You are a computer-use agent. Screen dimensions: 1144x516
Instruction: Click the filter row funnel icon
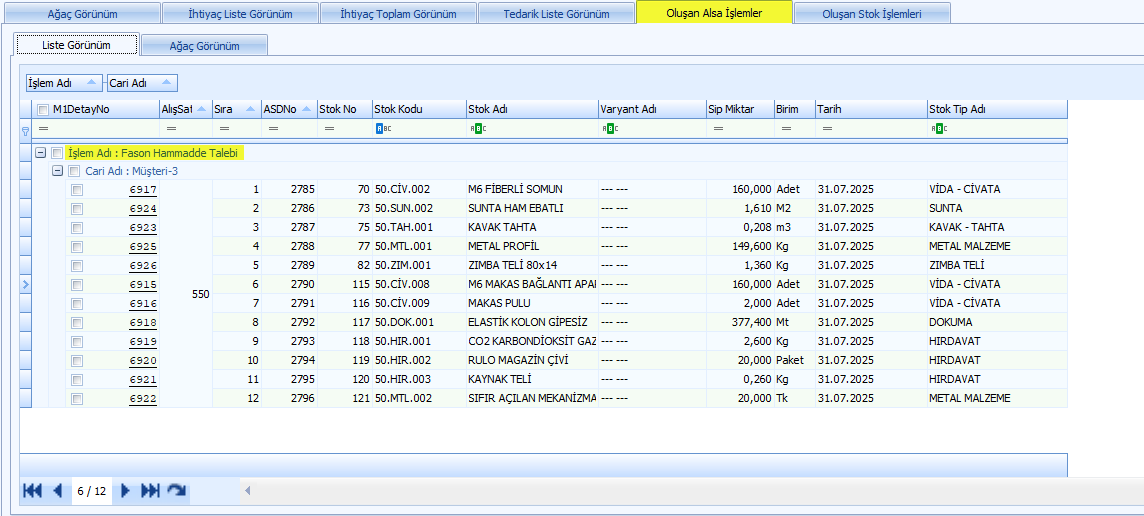[x=25, y=130]
